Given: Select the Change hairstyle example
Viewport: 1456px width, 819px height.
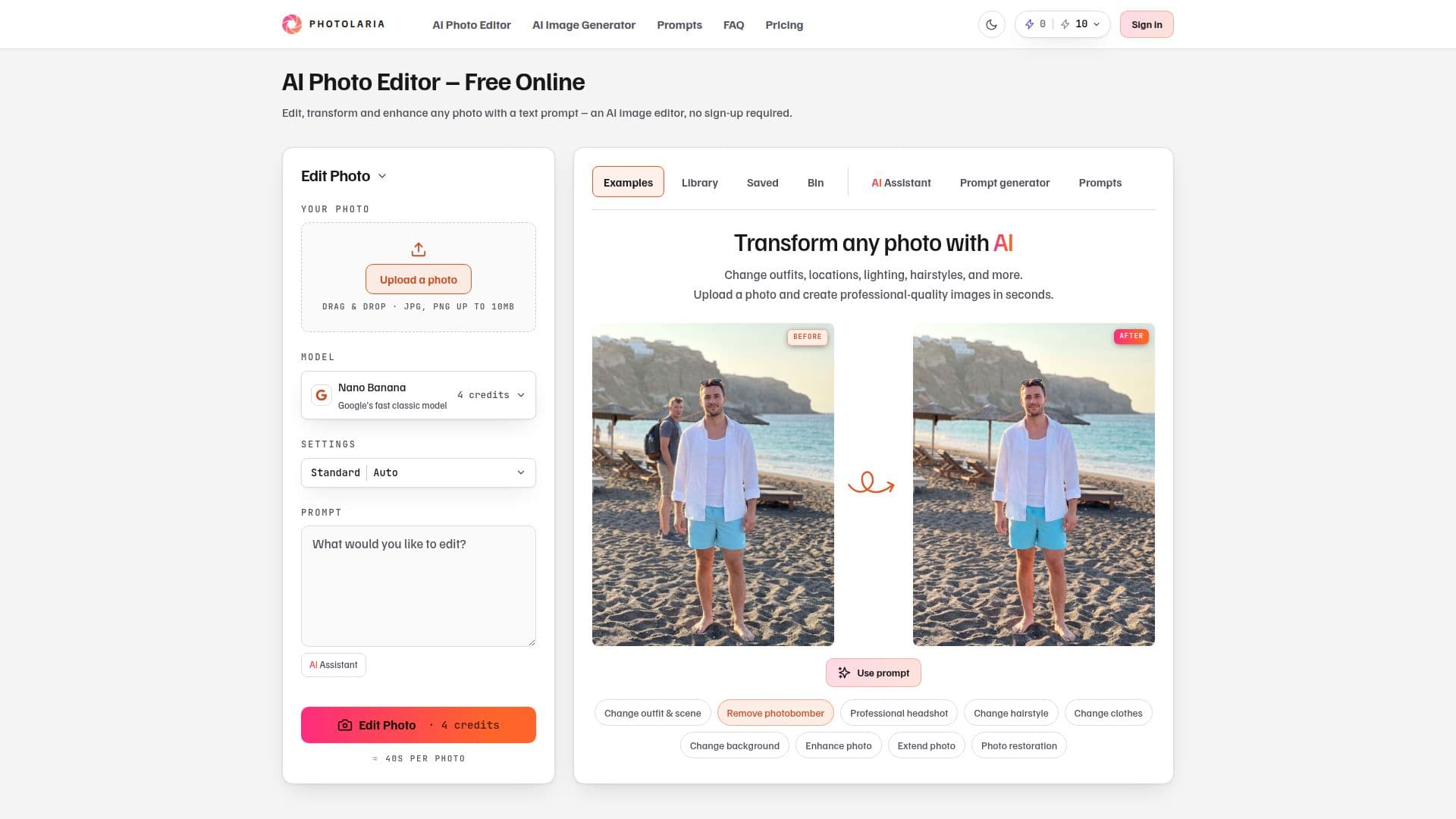Looking at the screenshot, I should click(1011, 713).
